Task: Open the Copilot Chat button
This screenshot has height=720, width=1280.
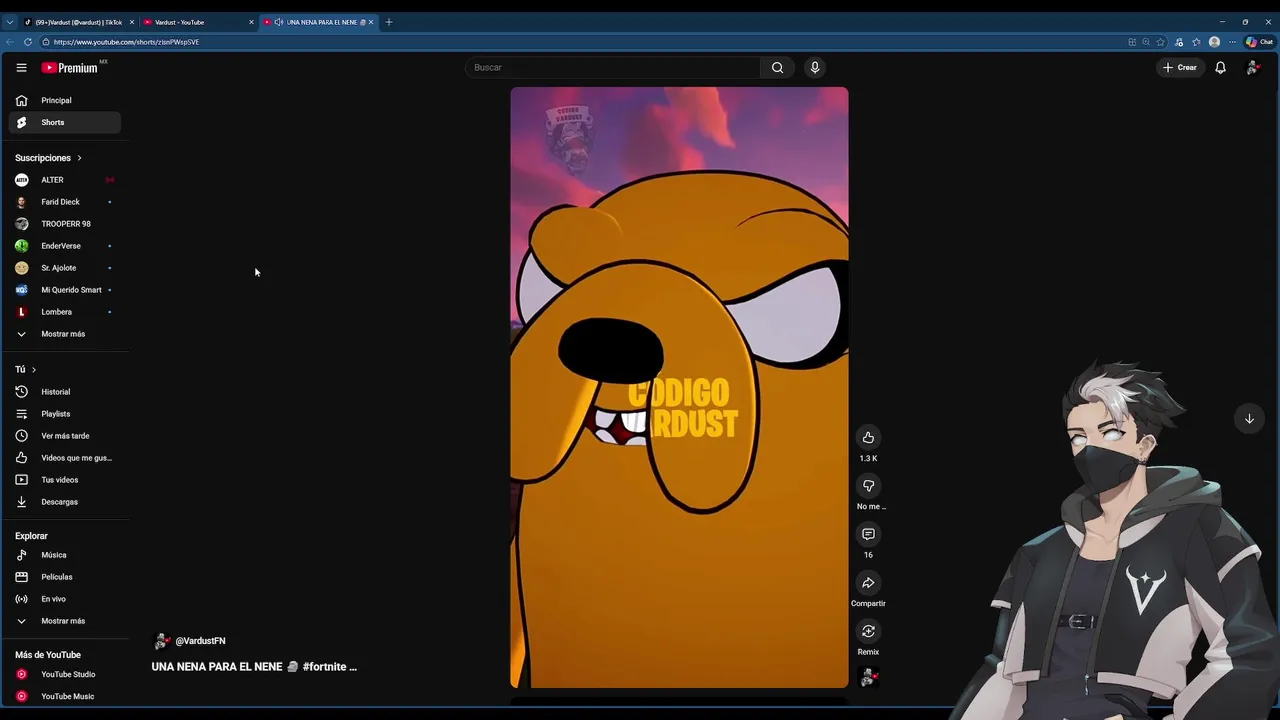Action: click(1259, 42)
